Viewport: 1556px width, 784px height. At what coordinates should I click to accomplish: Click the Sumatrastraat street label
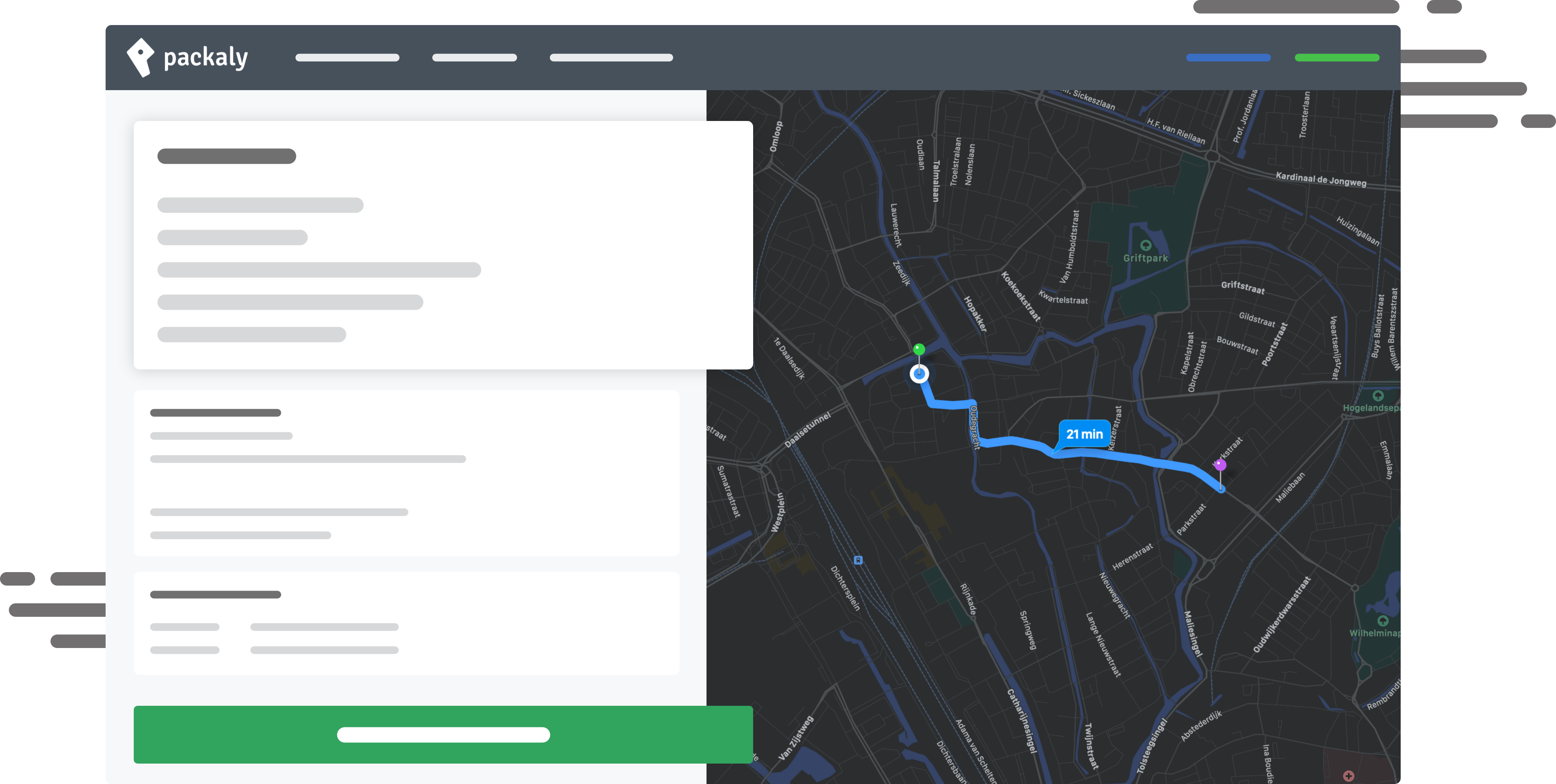pyautogui.click(x=728, y=491)
